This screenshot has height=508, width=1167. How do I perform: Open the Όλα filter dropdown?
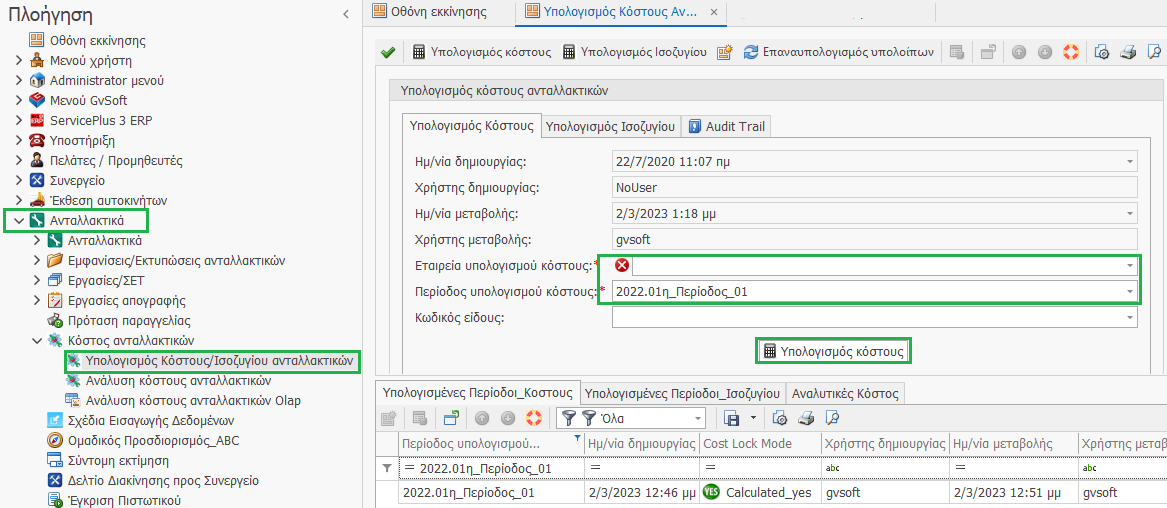tap(697, 418)
